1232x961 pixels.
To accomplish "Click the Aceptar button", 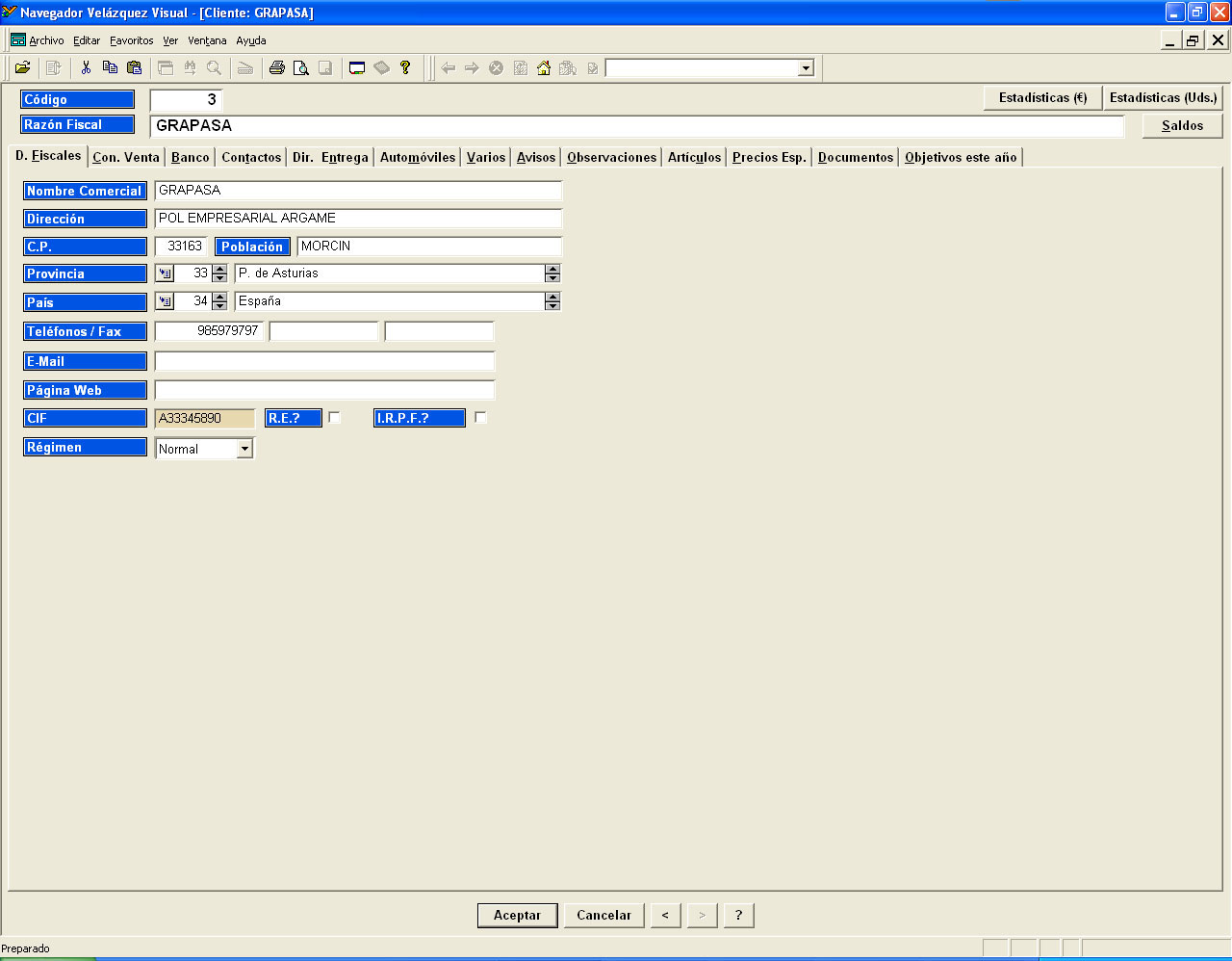I will [x=517, y=915].
